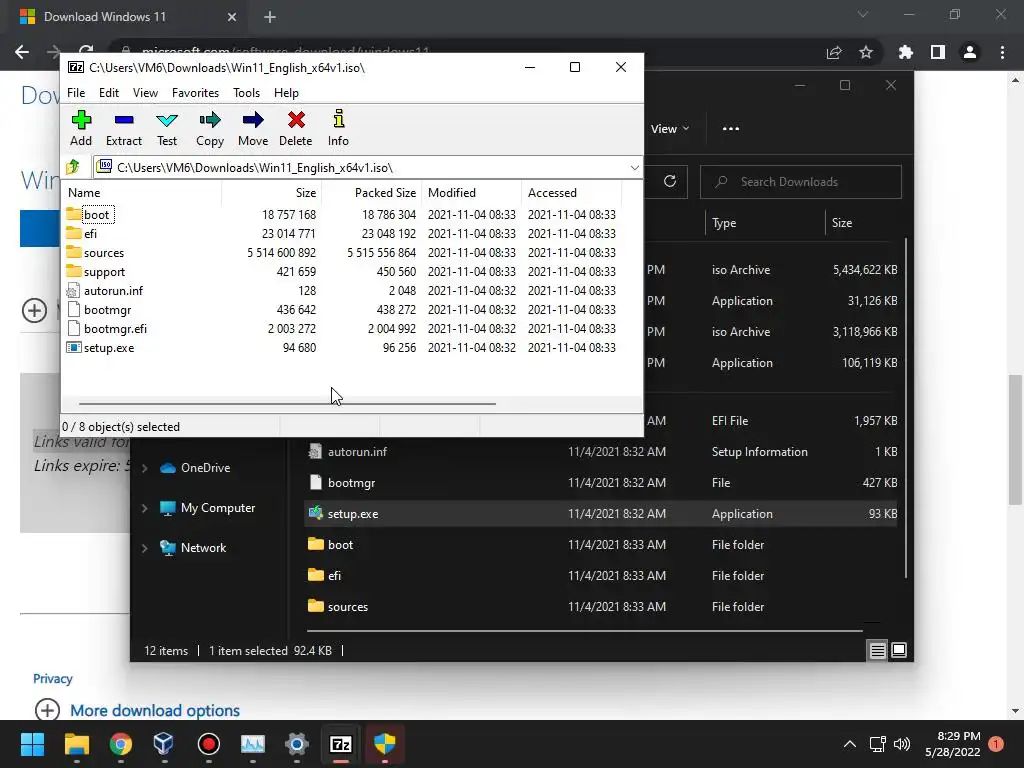Expand the 7-Zip address path dropdown
1024x768 pixels.
click(x=634, y=168)
